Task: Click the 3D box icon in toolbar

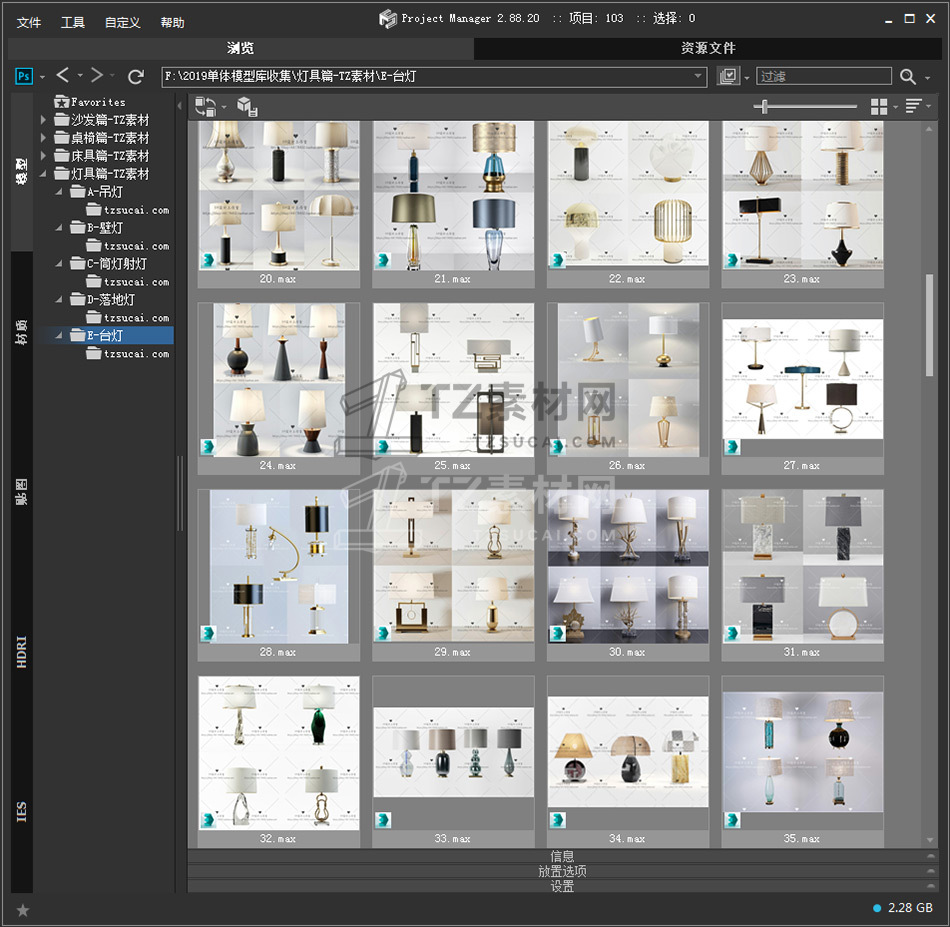Action: click(246, 106)
